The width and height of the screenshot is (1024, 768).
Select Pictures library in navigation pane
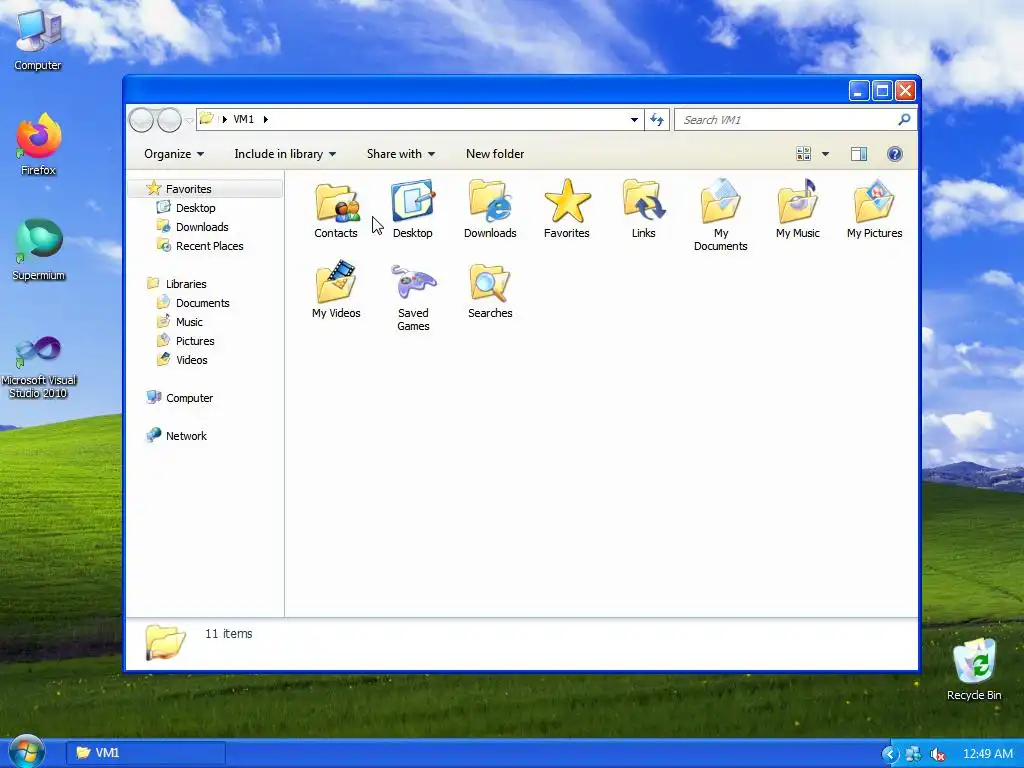pyautogui.click(x=195, y=341)
